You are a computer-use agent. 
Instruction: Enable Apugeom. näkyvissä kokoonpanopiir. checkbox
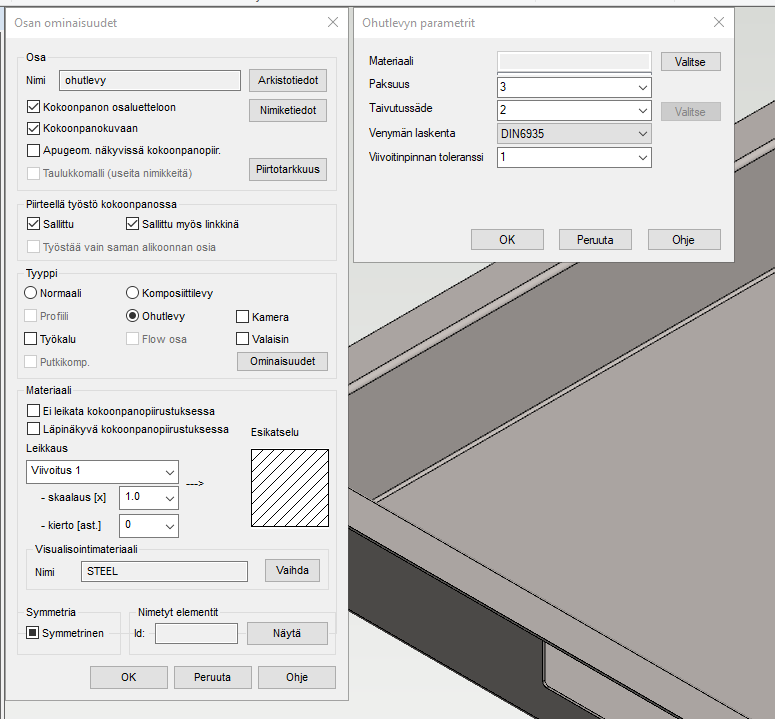coord(34,151)
